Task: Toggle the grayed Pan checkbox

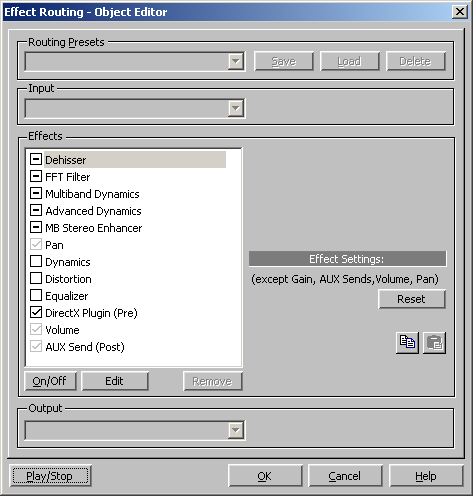Action: (x=36, y=244)
